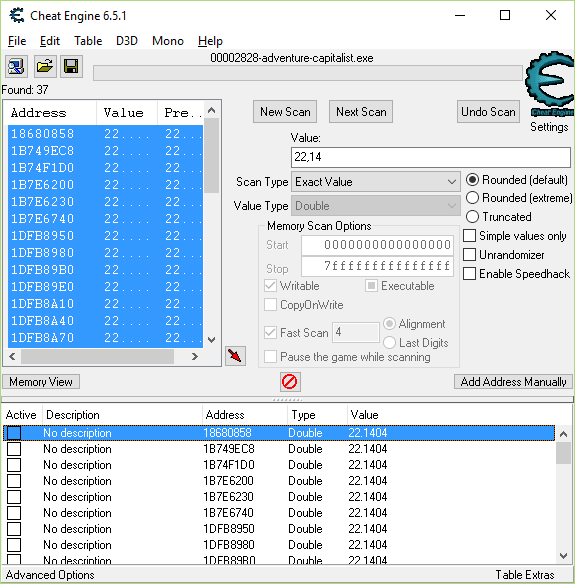Click Double type for address 1B7E6230
The height and width of the screenshot is (584, 575).
[305, 497]
